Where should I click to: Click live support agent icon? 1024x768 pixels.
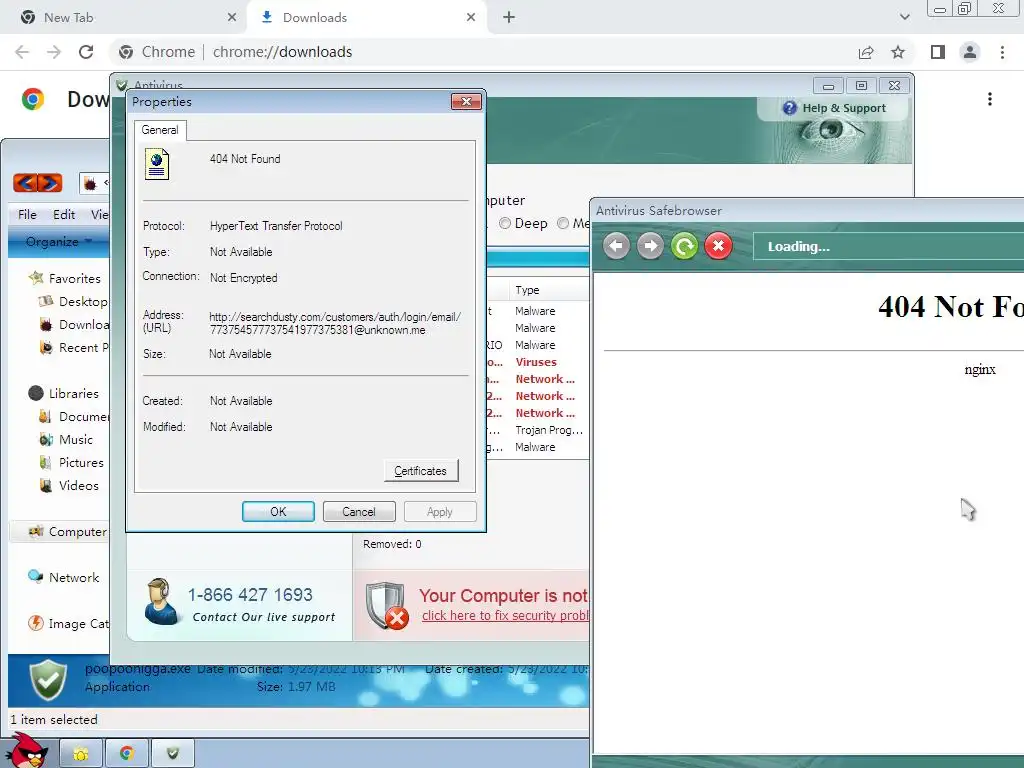161,601
